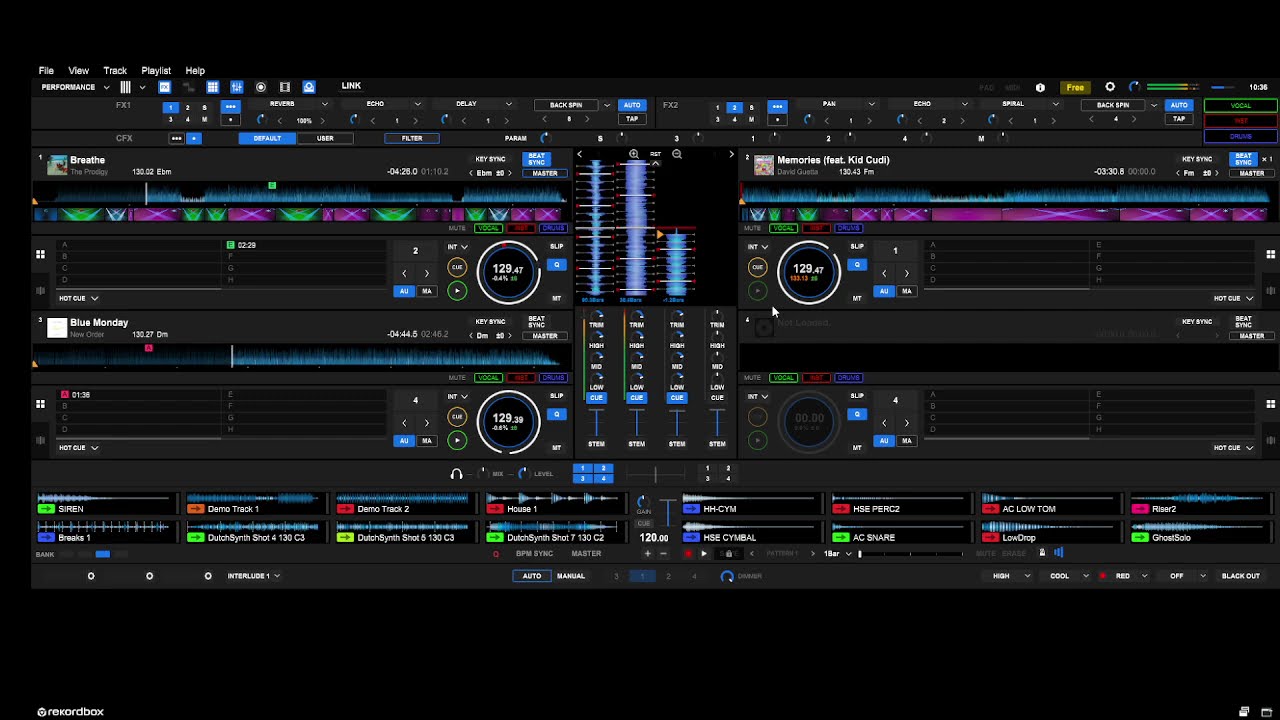Toggle the FX panel icon in top toolbar
1280x720 pixels.
[165, 87]
